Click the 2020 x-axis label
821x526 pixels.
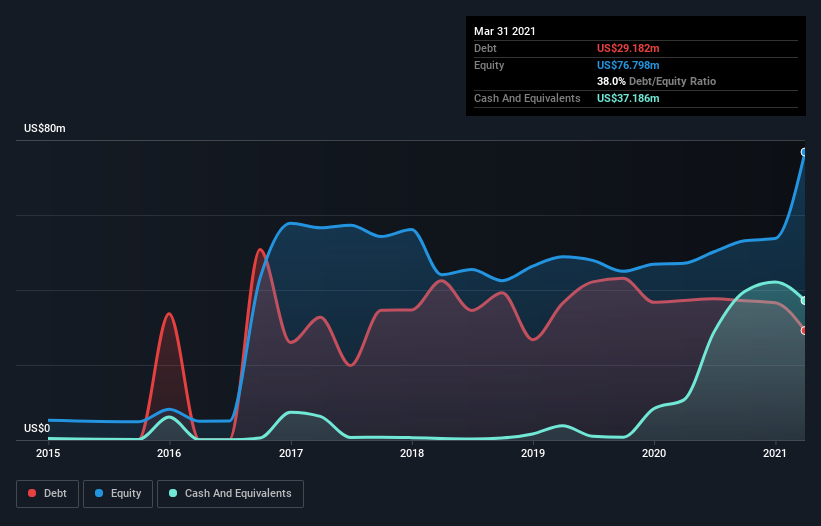654,453
